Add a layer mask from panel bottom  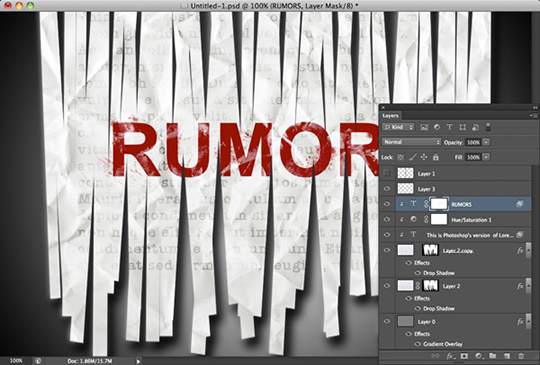click(464, 356)
